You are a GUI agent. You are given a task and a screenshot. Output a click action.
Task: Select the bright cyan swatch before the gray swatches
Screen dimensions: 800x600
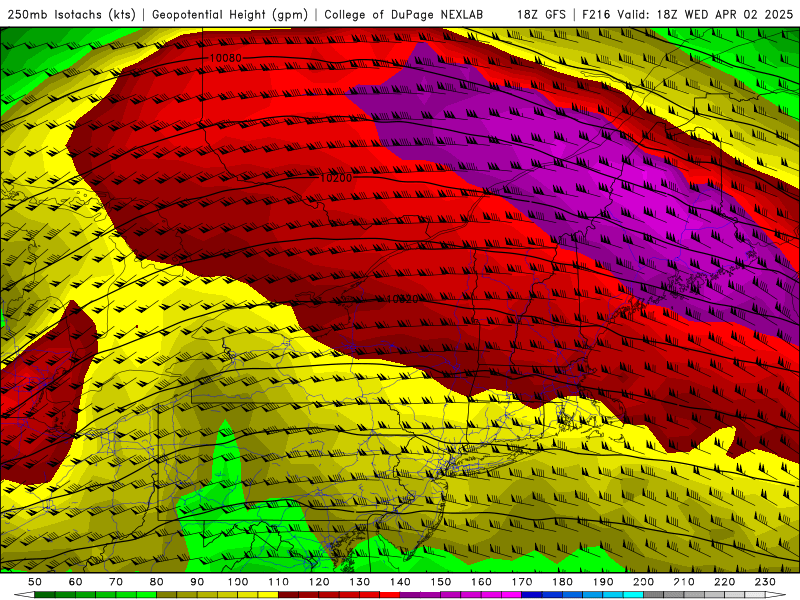[633, 595]
